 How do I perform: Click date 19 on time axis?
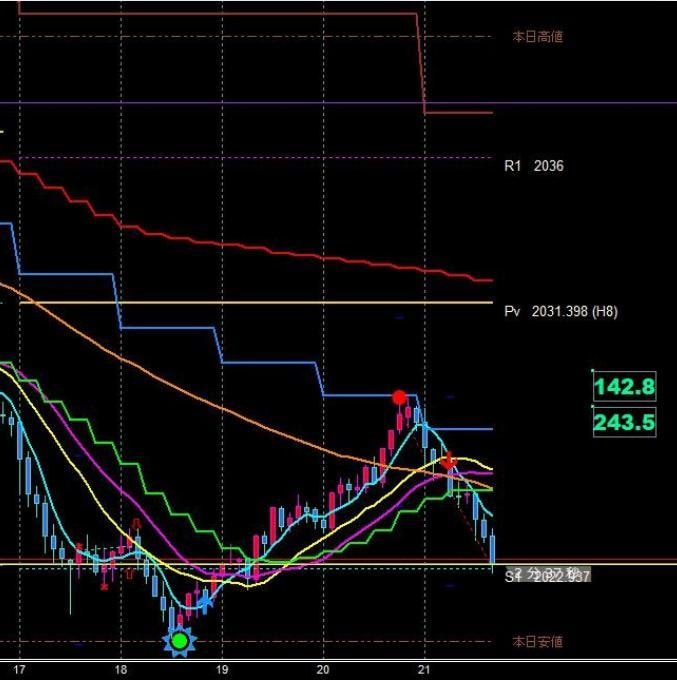(x=222, y=670)
